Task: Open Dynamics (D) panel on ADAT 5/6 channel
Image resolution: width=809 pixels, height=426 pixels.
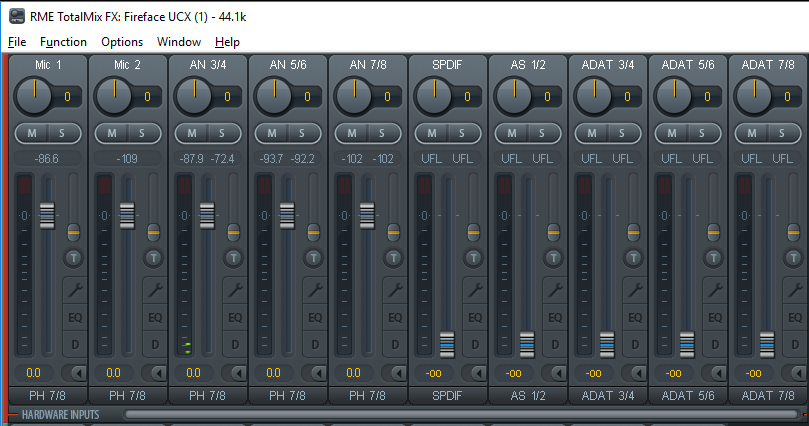Action: [714, 344]
